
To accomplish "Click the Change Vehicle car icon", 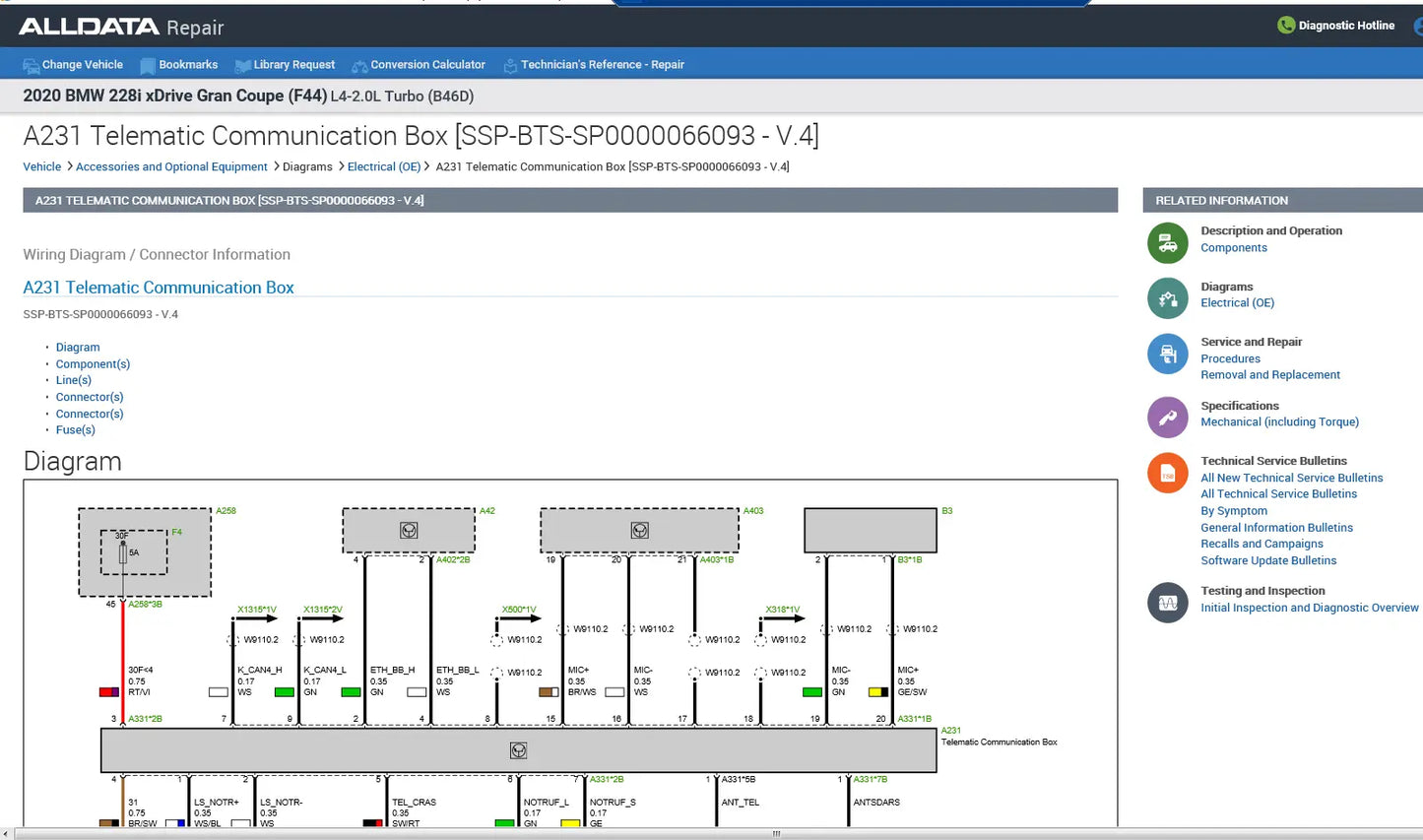I will point(31,66).
